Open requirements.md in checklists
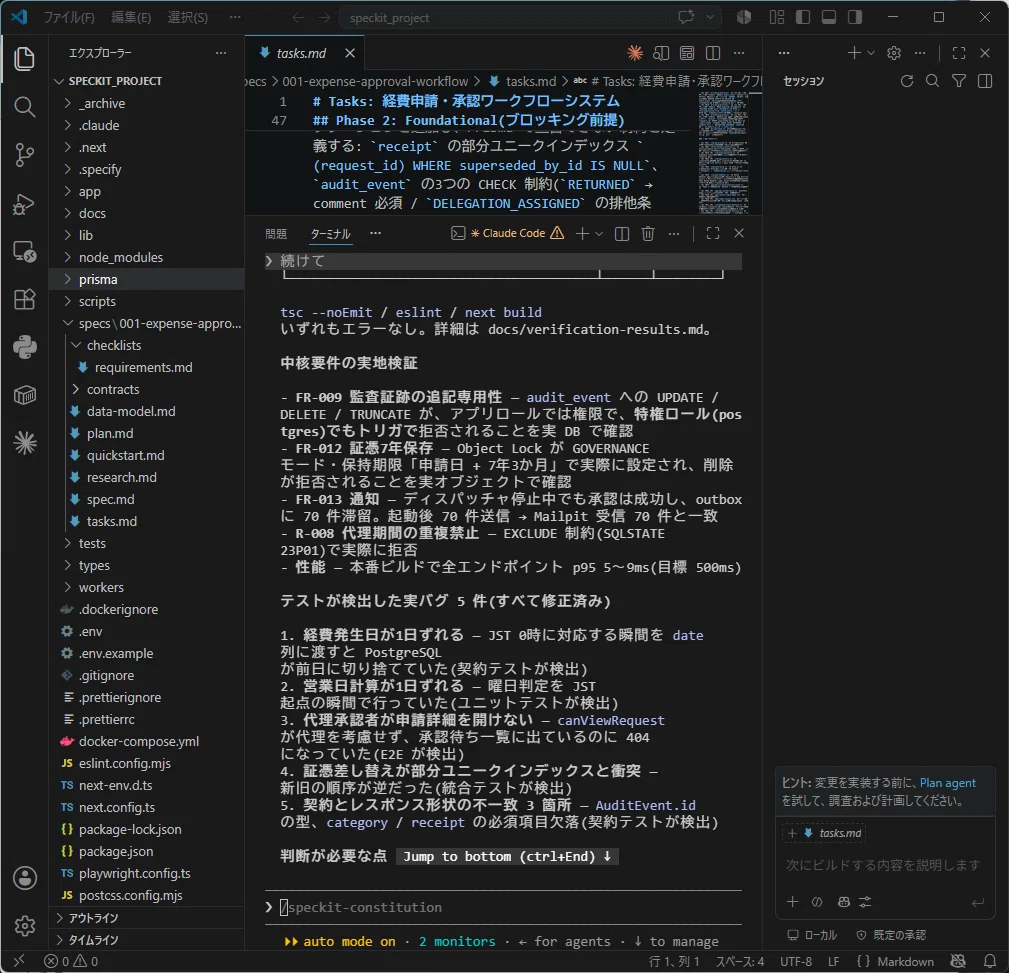 point(147,367)
